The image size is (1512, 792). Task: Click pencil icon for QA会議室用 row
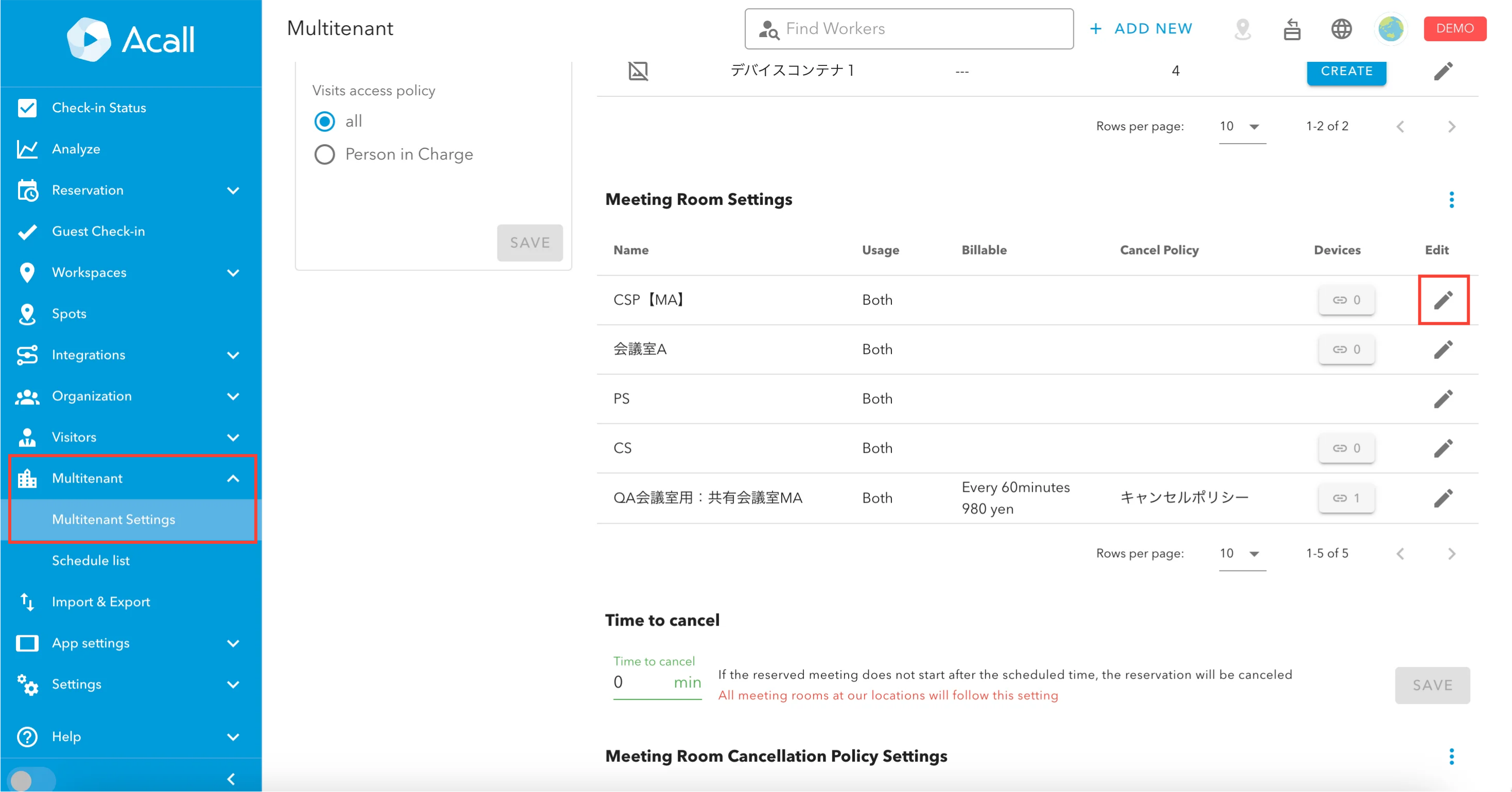(x=1443, y=498)
